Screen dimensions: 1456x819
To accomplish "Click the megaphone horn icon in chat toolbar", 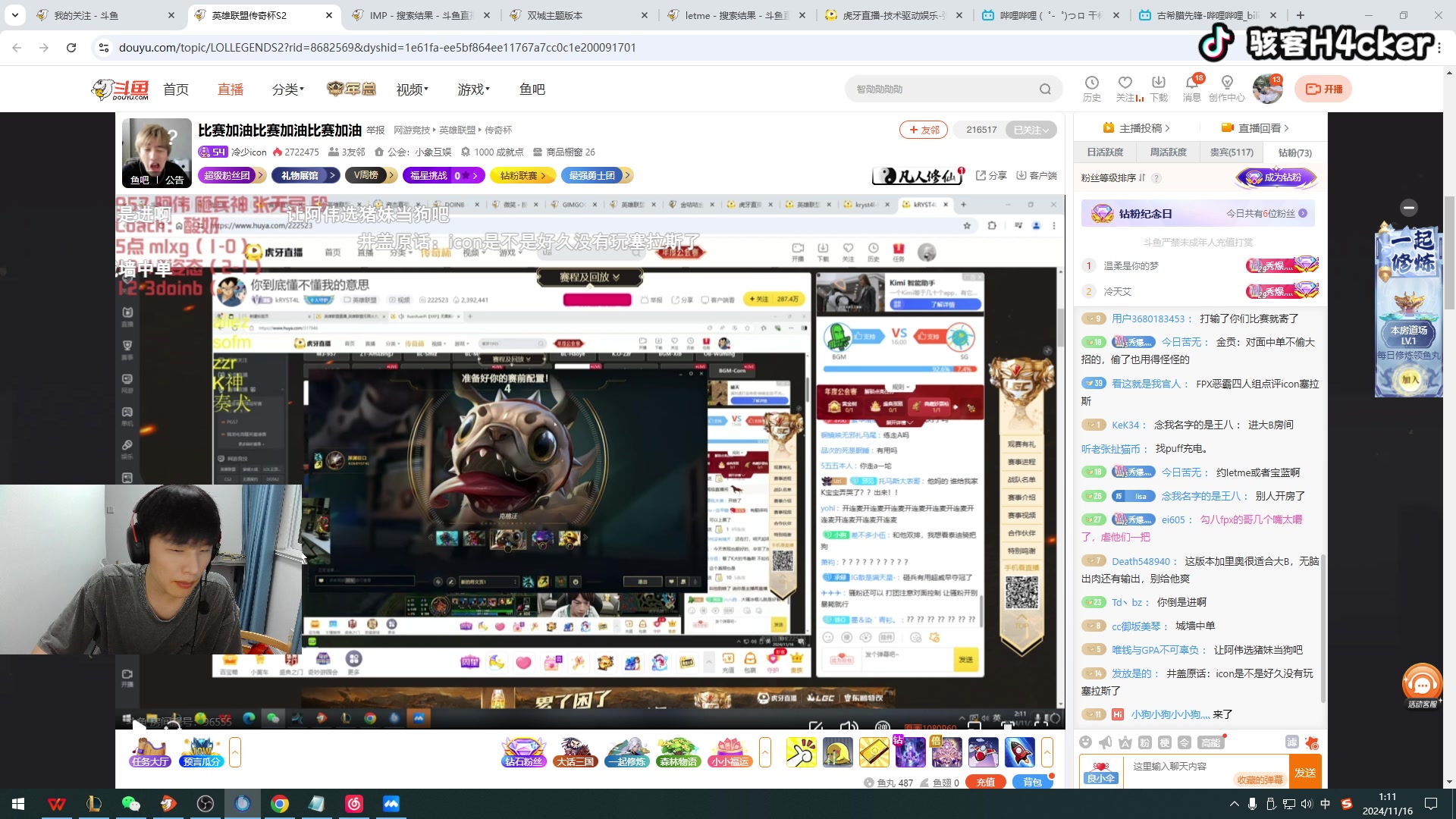I will click(x=1106, y=742).
